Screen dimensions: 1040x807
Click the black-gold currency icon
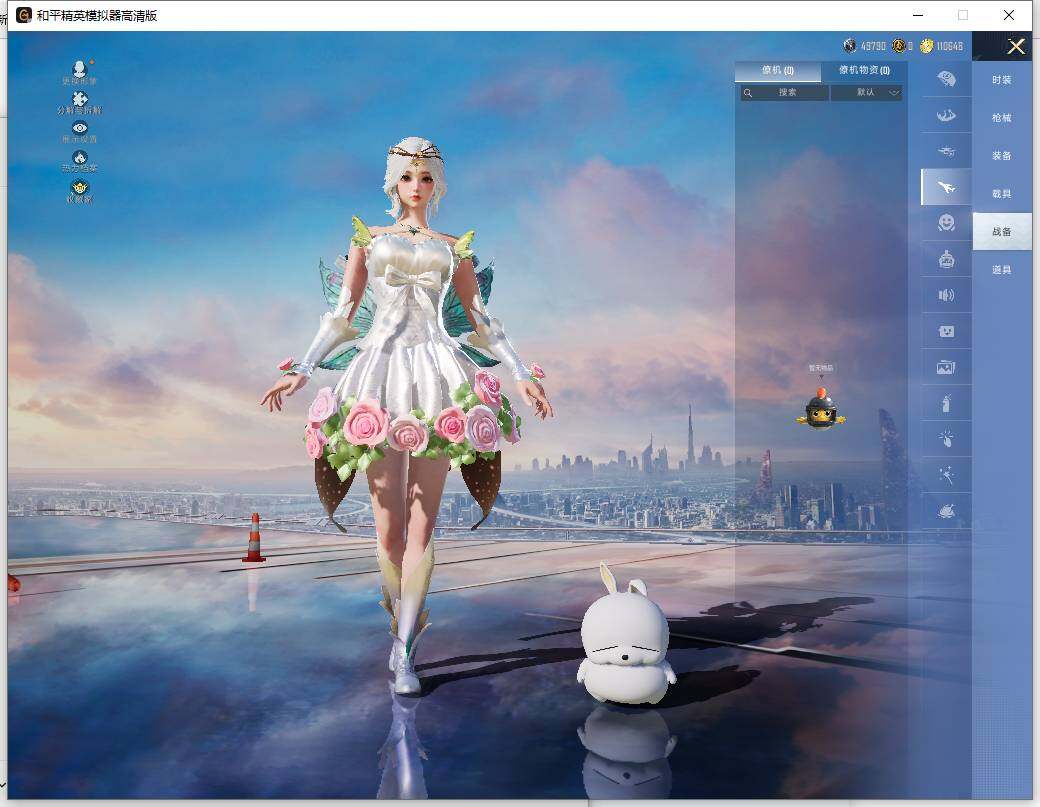[x=898, y=46]
